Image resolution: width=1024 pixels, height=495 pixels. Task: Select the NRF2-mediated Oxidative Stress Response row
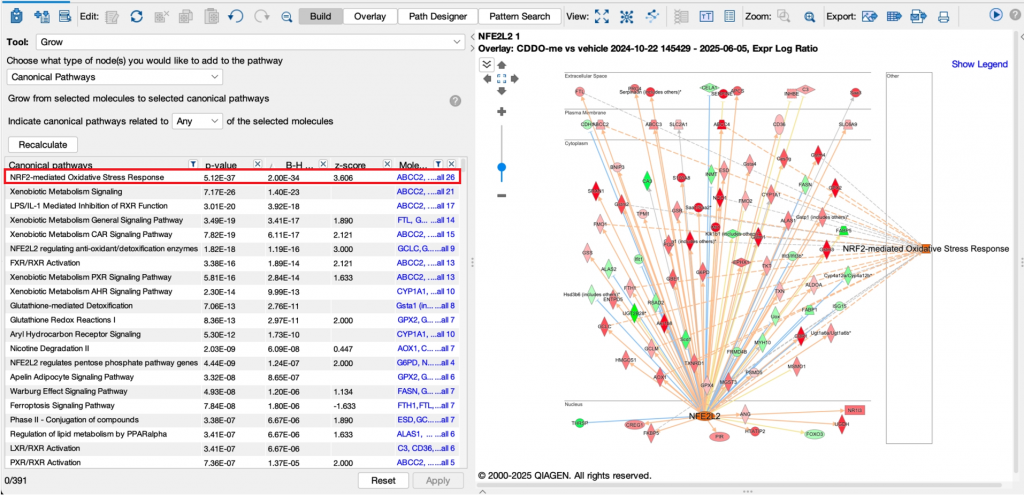coord(232,177)
